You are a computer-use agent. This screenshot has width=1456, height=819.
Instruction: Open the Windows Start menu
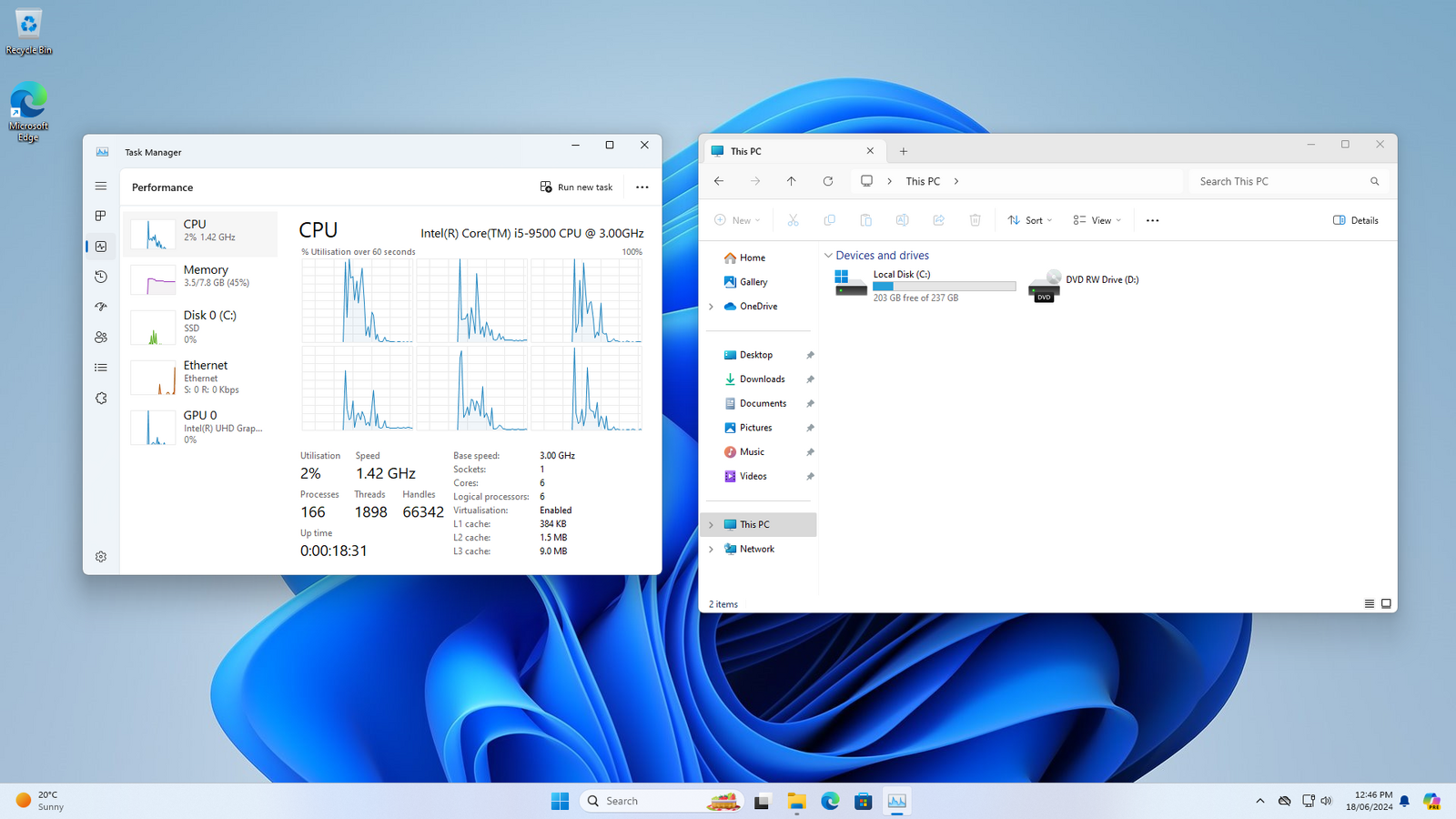coord(560,801)
